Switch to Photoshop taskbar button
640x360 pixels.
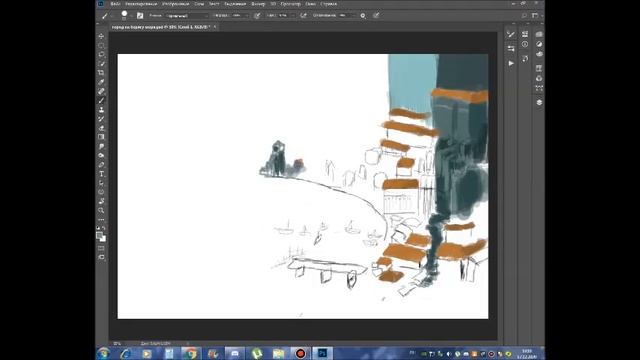point(322,353)
